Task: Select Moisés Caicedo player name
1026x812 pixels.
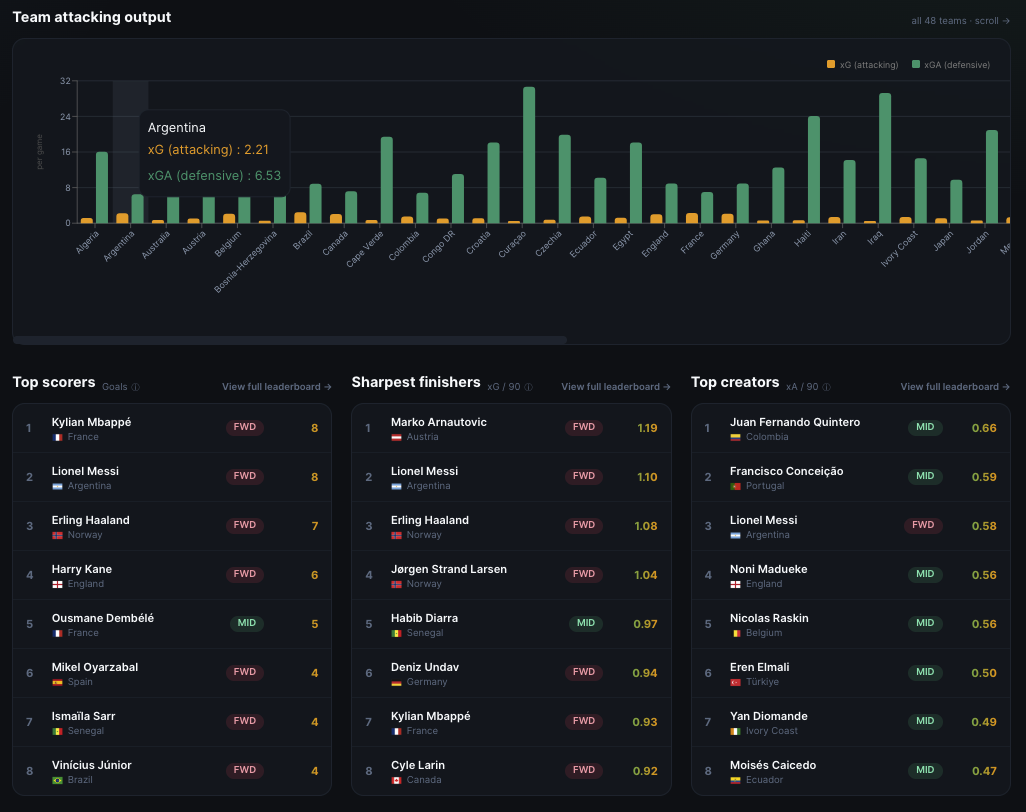Action: coord(773,765)
